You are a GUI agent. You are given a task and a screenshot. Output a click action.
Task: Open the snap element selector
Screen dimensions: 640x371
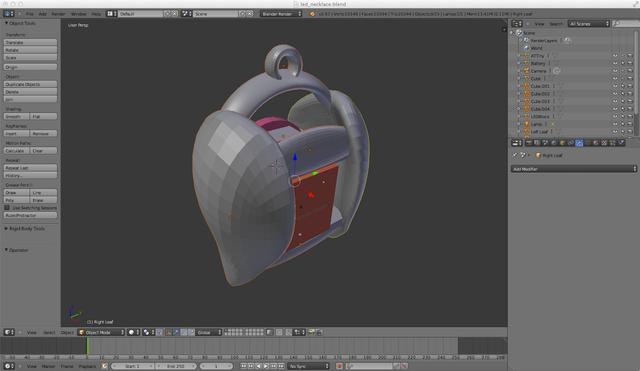click(x=299, y=333)
